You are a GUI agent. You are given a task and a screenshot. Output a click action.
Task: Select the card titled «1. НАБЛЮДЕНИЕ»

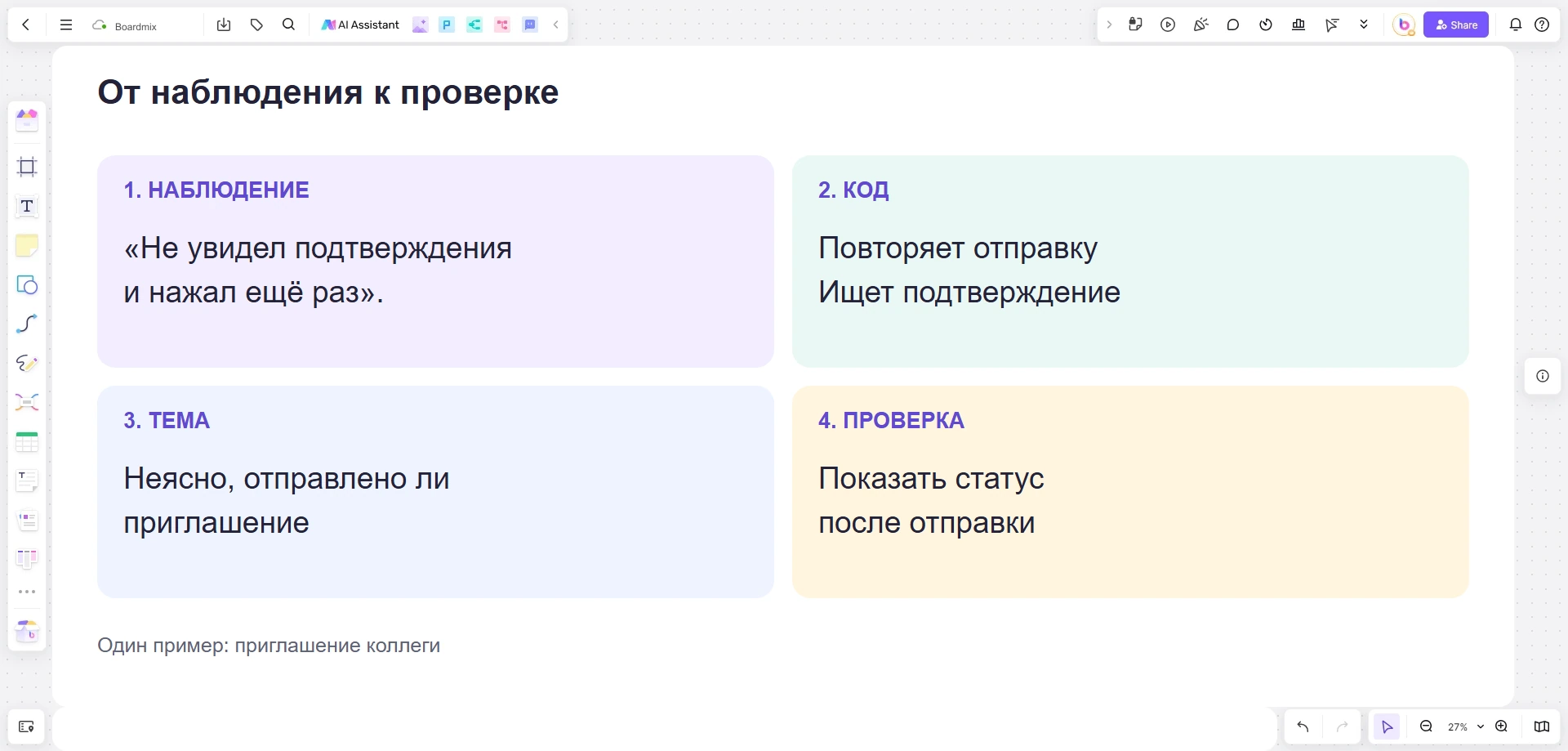[x=435, y=262]
